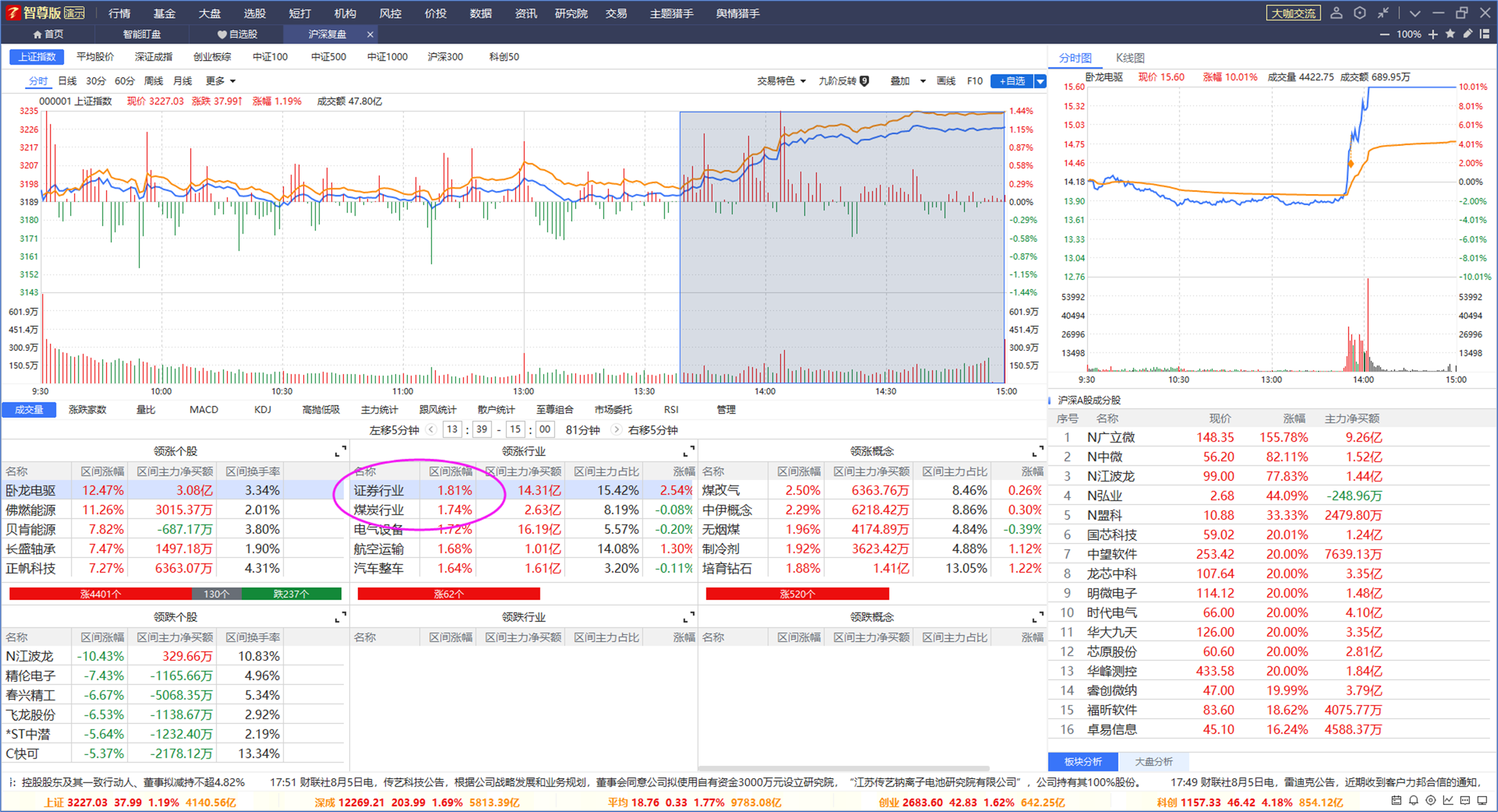Image resolution: width=1498 pixels, height=812 pixels.
Task: Open the user account icon in title bar
Action: (x=1336, y=13)
